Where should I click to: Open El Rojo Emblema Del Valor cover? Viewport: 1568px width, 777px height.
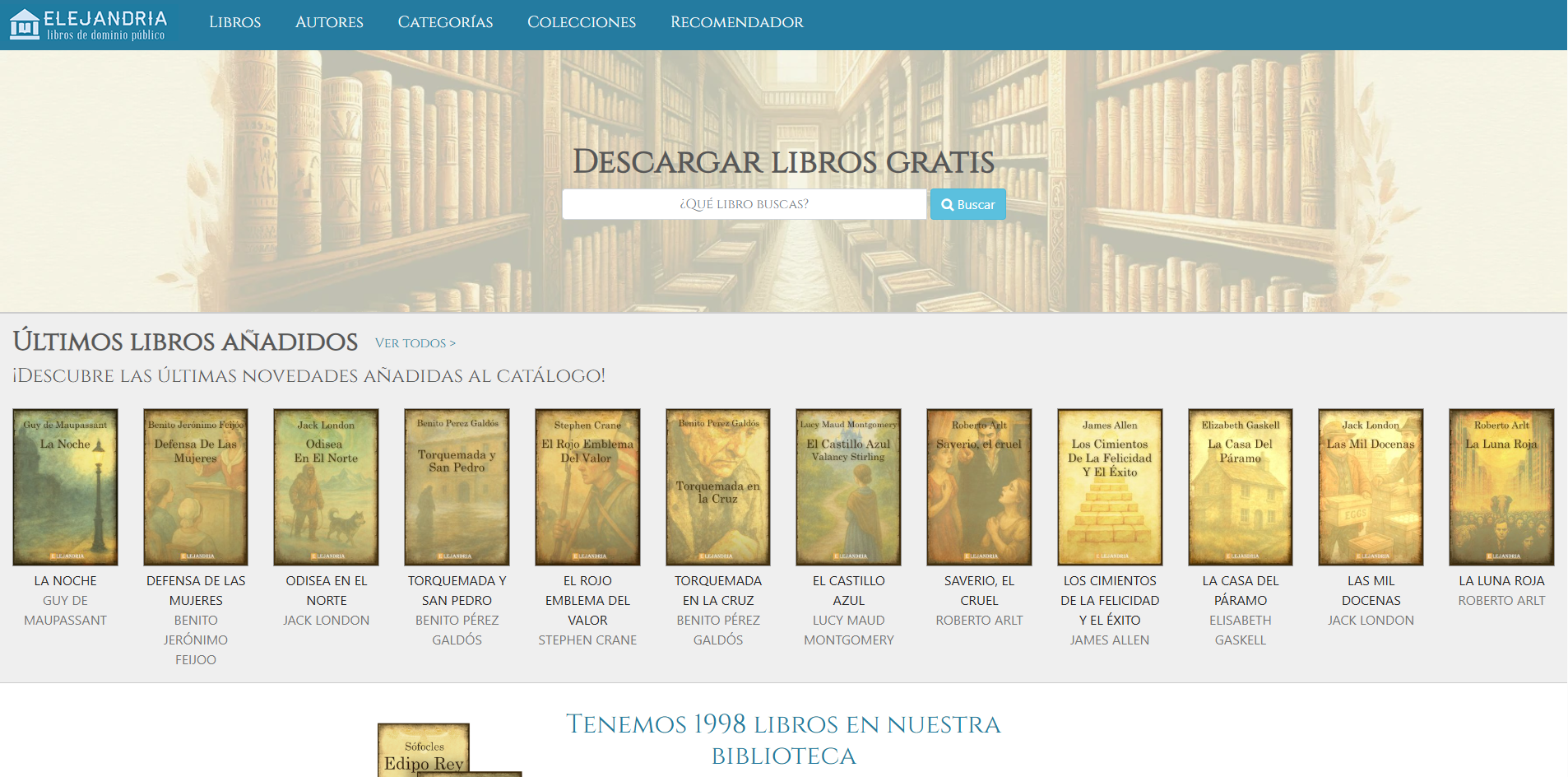tap(587, 487)
